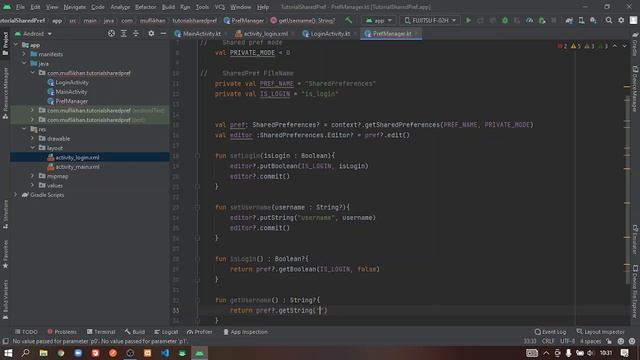Open the Windows Start menu
The width and height of the screenshot is (640, 360).
[8, 353]
